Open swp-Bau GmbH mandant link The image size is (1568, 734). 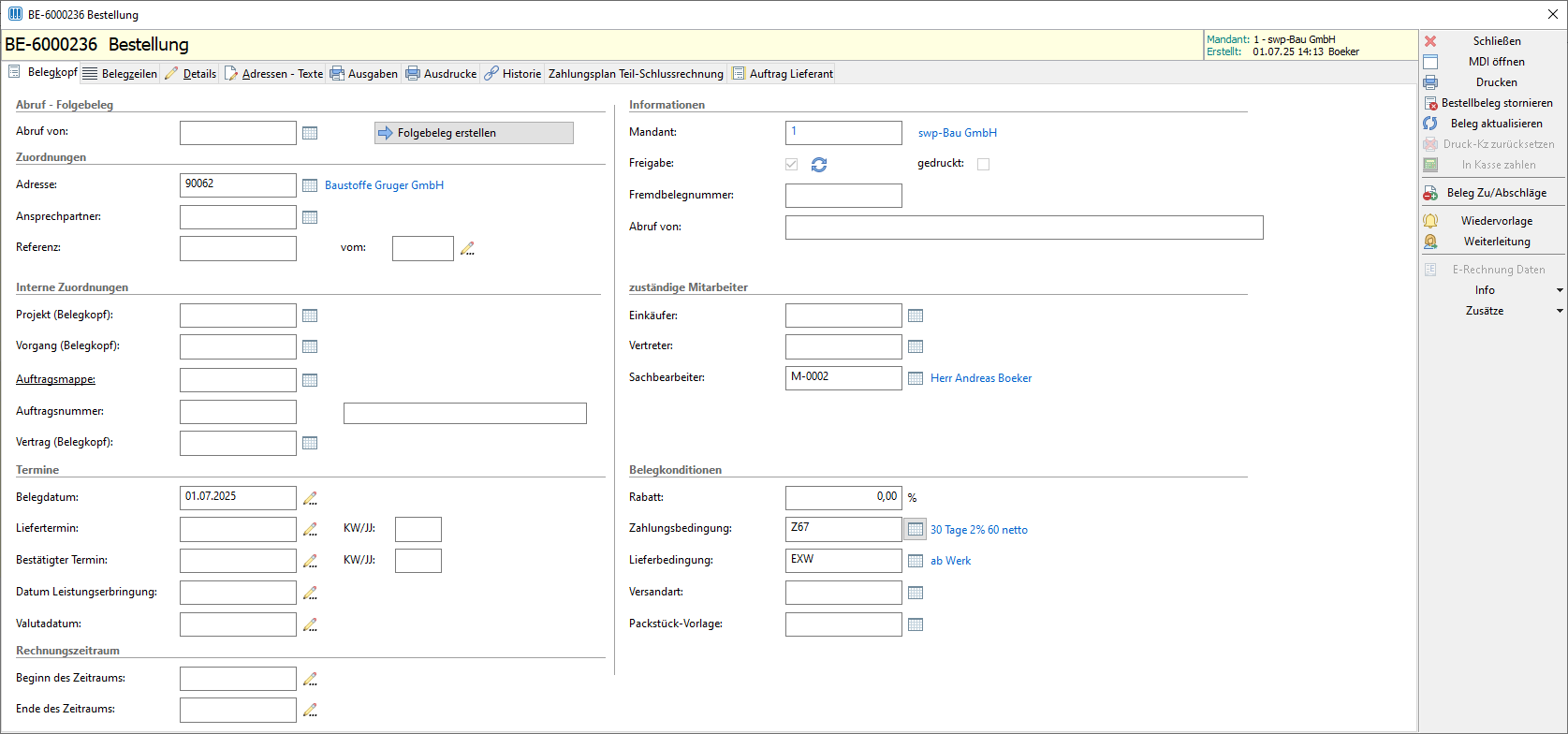(x=957, y=133)
